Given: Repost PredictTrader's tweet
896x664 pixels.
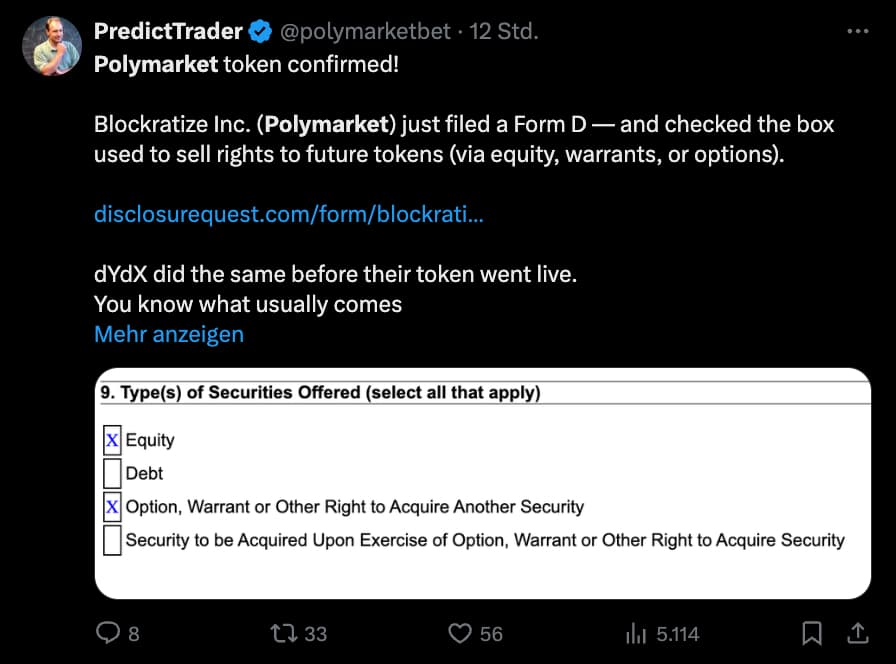Looking at the screenshot, I should click(283, 634).
